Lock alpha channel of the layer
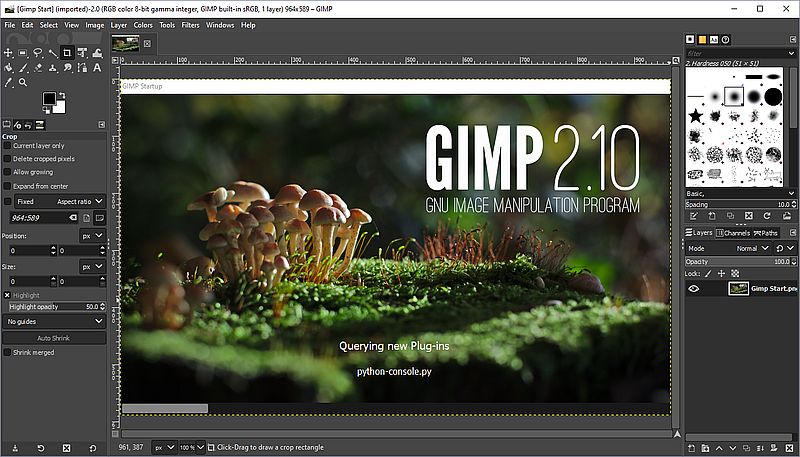 [x=735, y=274]
